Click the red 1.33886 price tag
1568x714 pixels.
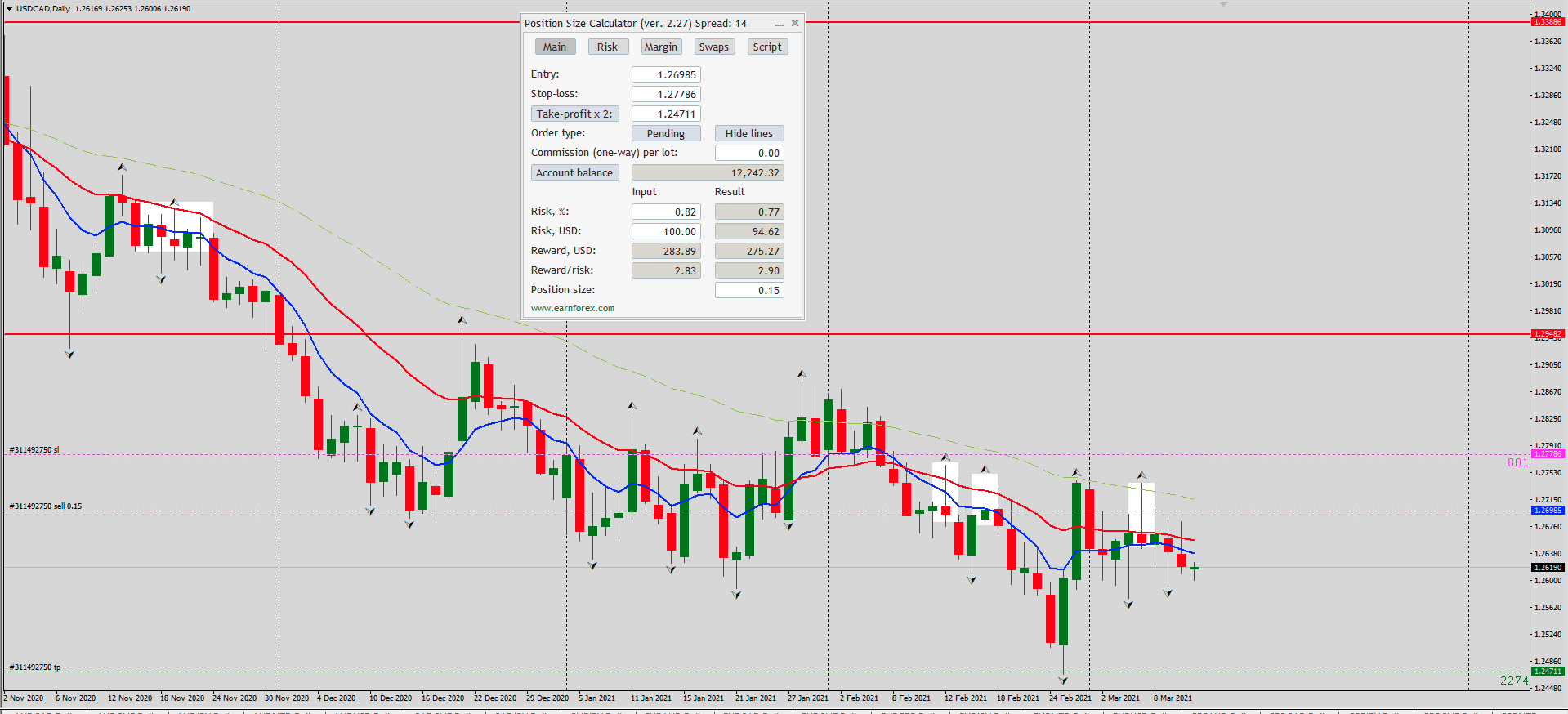[1548, 22]
